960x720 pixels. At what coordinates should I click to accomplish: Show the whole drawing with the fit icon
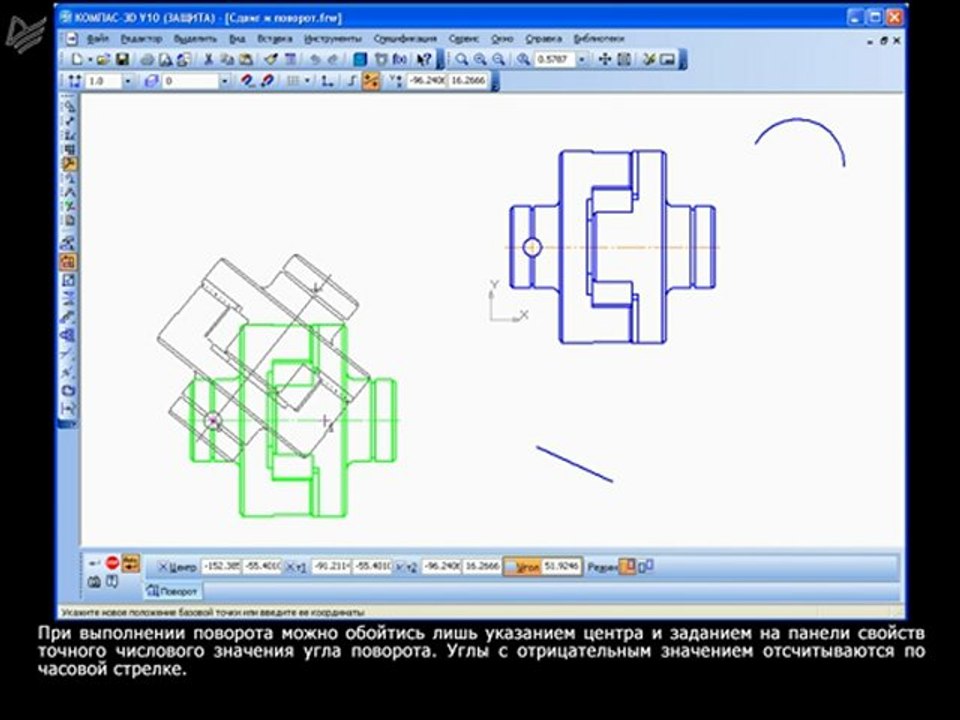tap(668, 59)
